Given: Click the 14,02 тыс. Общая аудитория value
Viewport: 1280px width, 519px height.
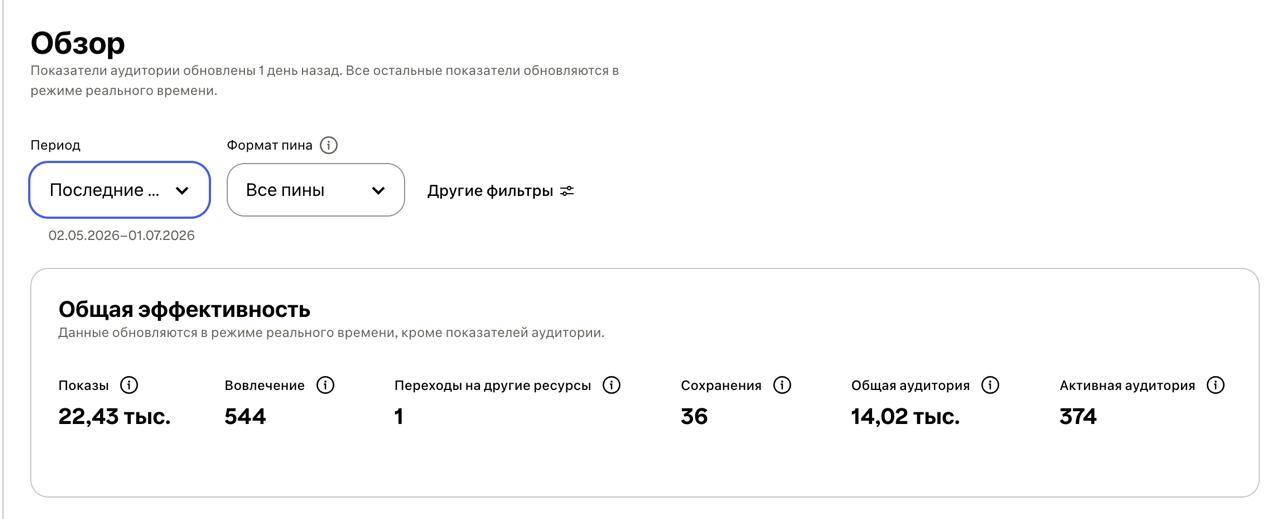Looking at the screenshot, I should (905, 417).
